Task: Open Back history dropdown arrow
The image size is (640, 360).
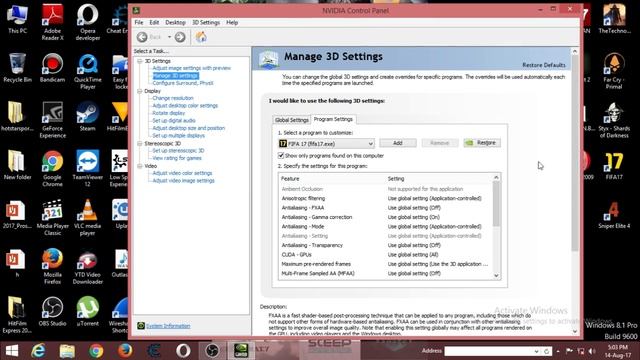Action: coord(169,37)
